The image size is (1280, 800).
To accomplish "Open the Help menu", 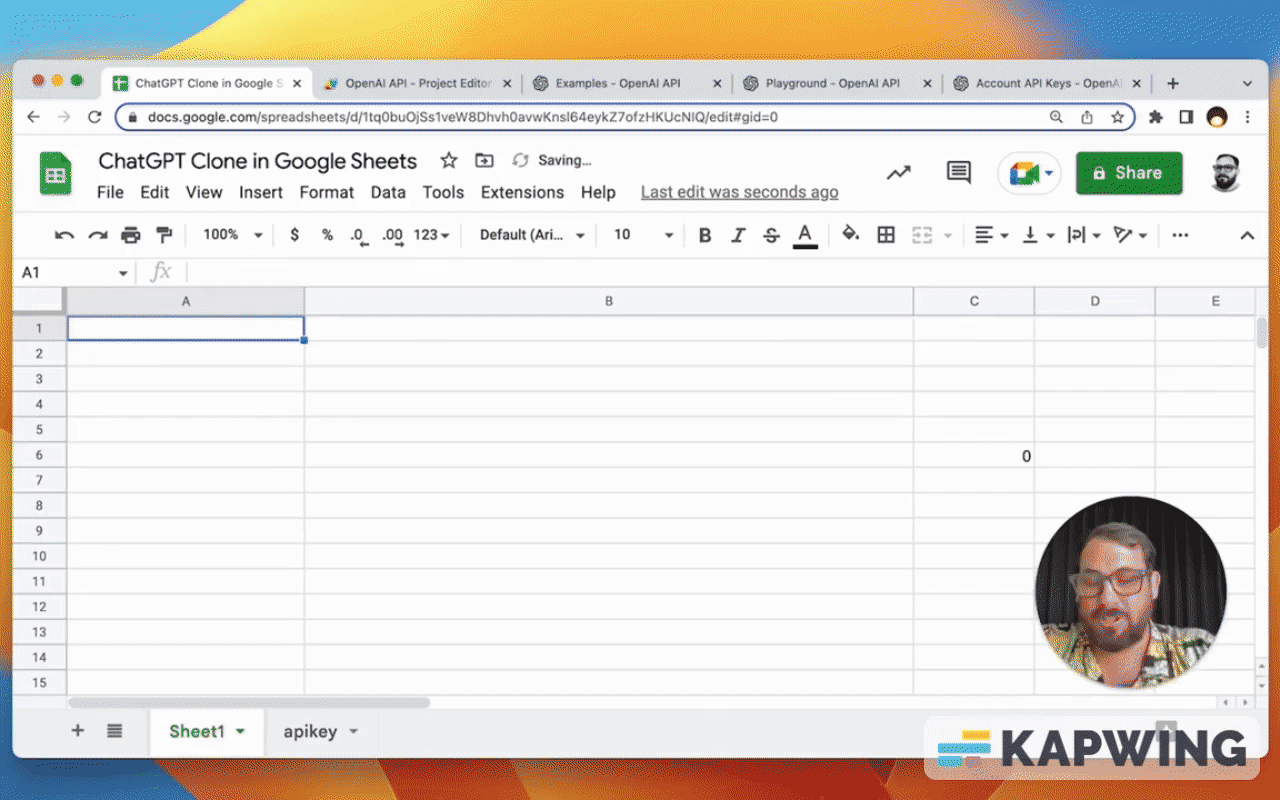I will pos(598,192).
